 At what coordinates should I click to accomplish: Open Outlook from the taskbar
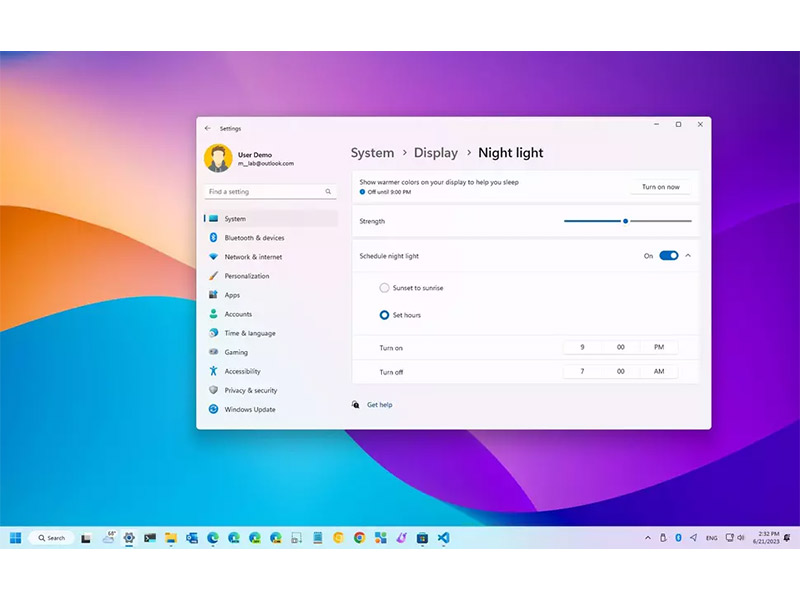[192, 538]
